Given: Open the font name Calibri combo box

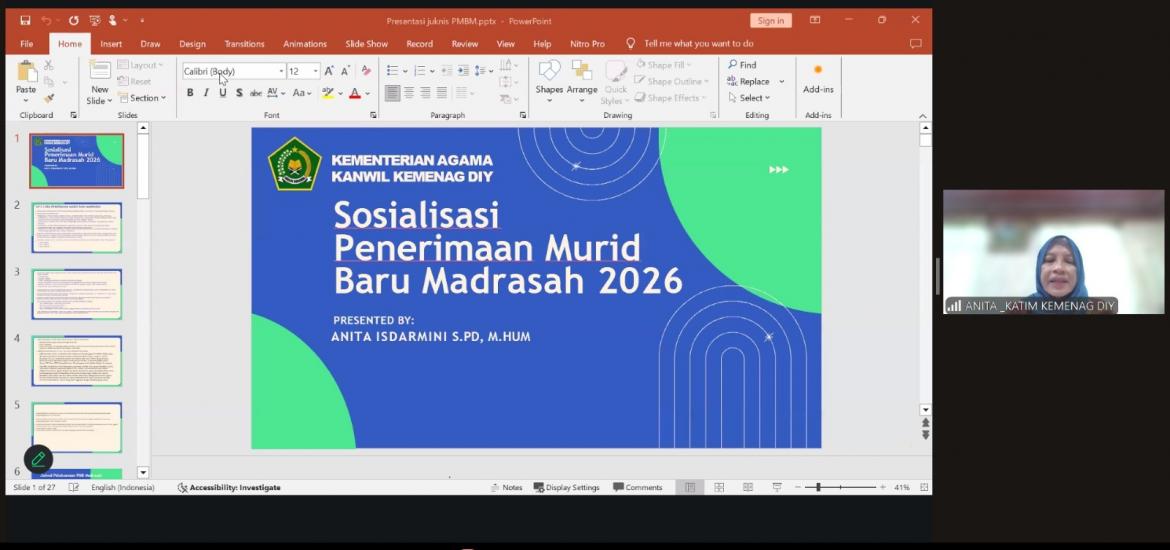Looking at the screenshot, I should point(234,71).
